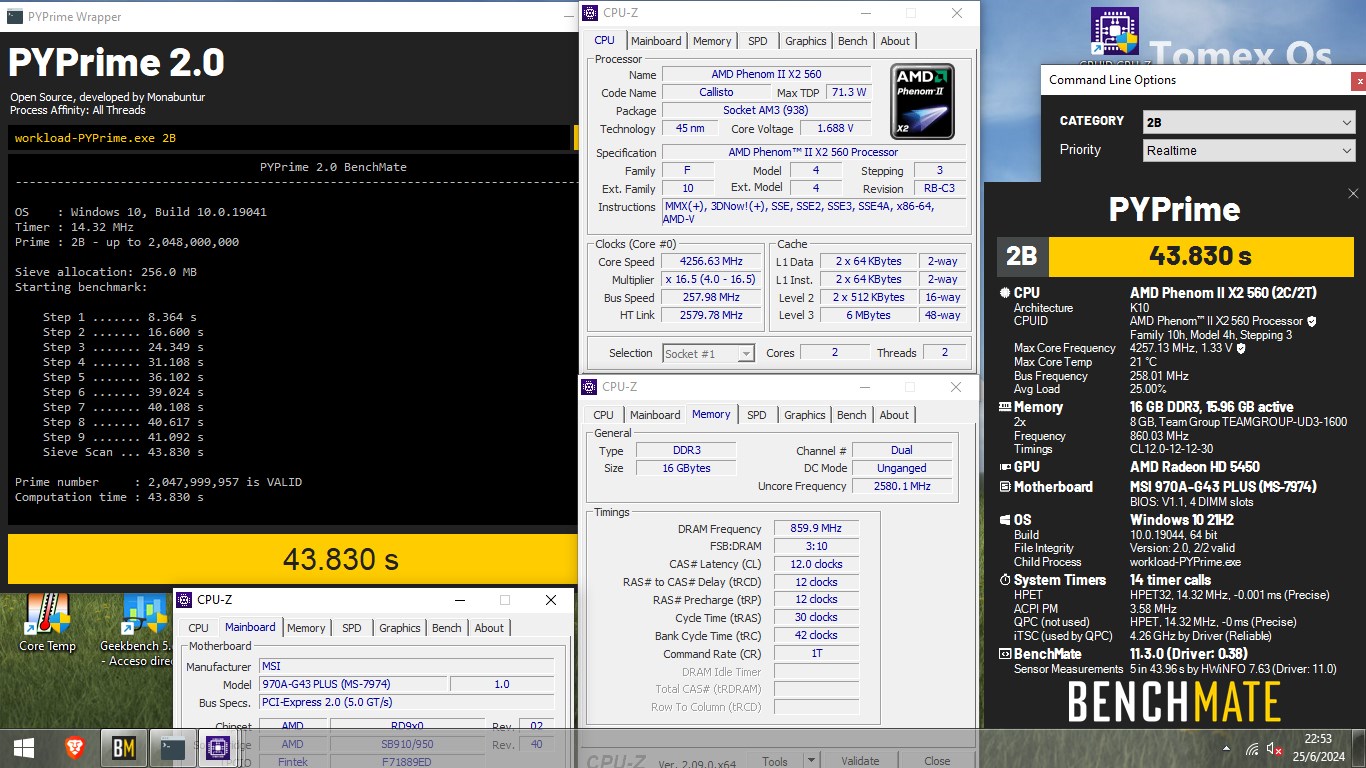
Task: Open the CATEGORY dropdown showing 2B
Action: click(x=1249, y=122)
